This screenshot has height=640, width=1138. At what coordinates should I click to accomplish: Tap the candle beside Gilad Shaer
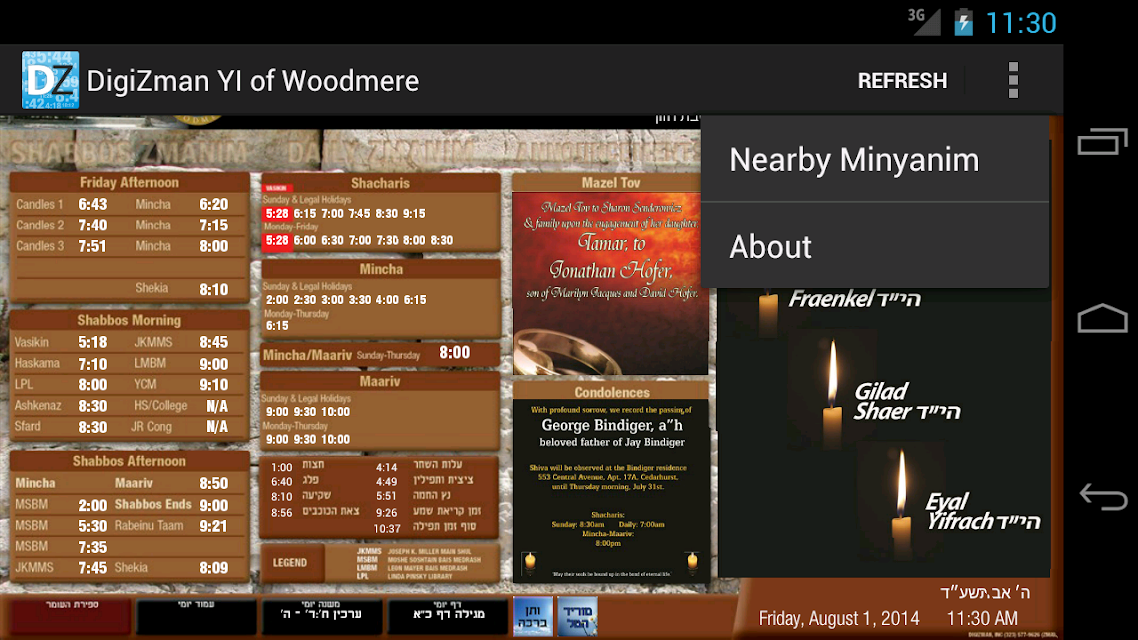(x=832, y=395)
